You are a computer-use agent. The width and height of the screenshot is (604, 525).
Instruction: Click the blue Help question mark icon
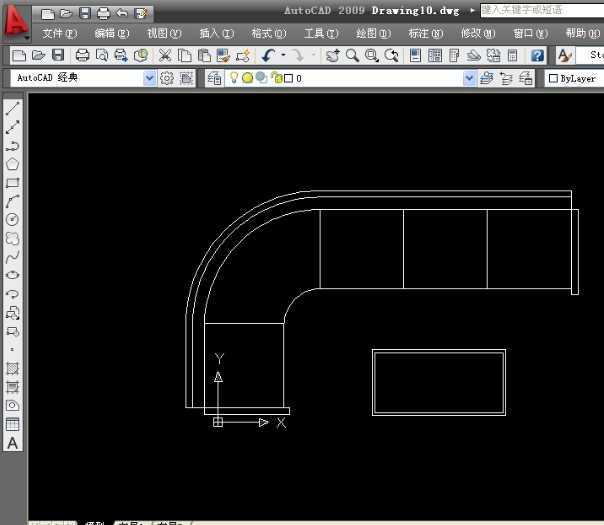coord(537,56)
